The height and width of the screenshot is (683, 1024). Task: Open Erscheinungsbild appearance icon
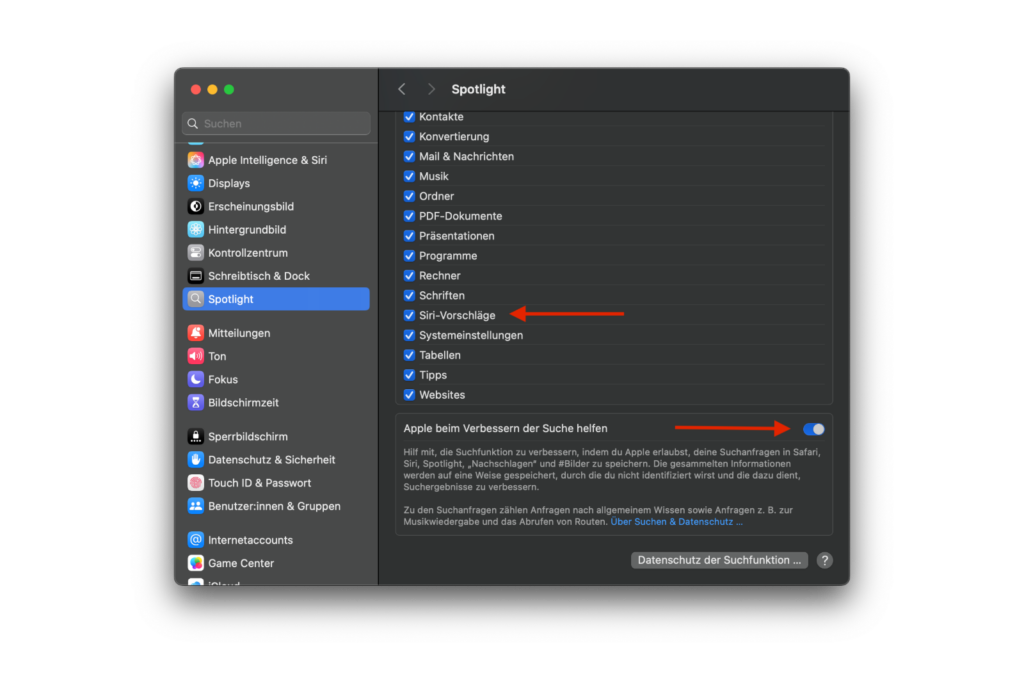click(x=196, y=206)
